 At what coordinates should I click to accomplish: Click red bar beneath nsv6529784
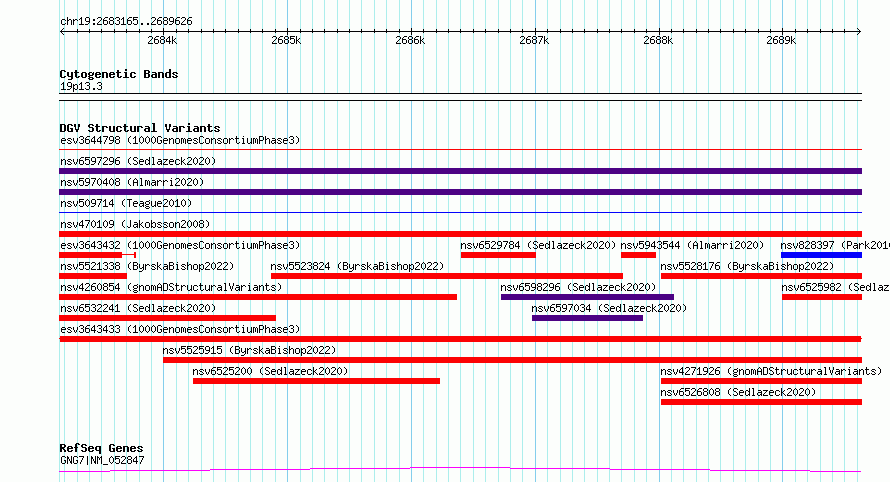[x=498, y=255]
